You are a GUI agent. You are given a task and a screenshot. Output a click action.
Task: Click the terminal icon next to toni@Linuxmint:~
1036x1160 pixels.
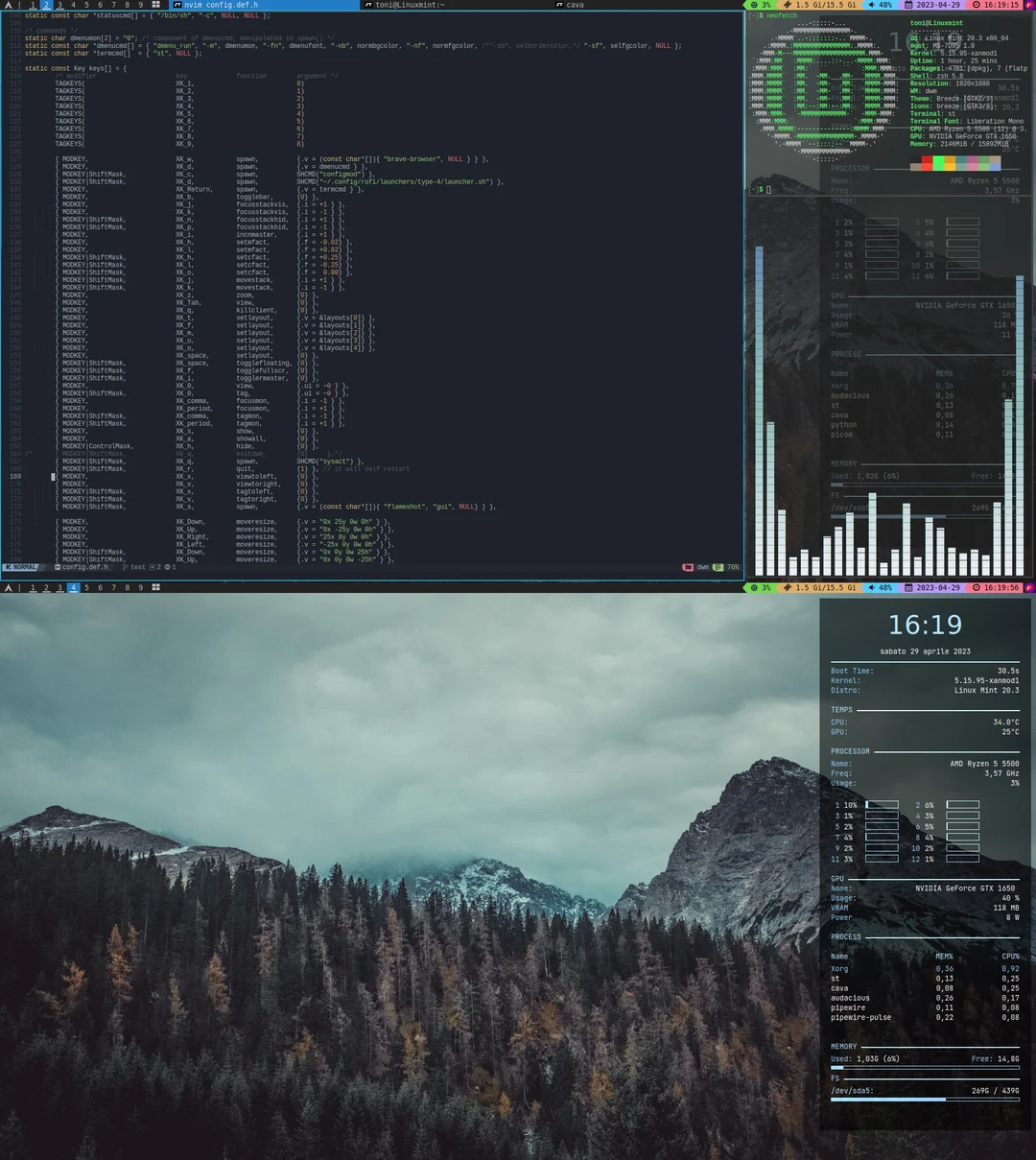[368, 5]
